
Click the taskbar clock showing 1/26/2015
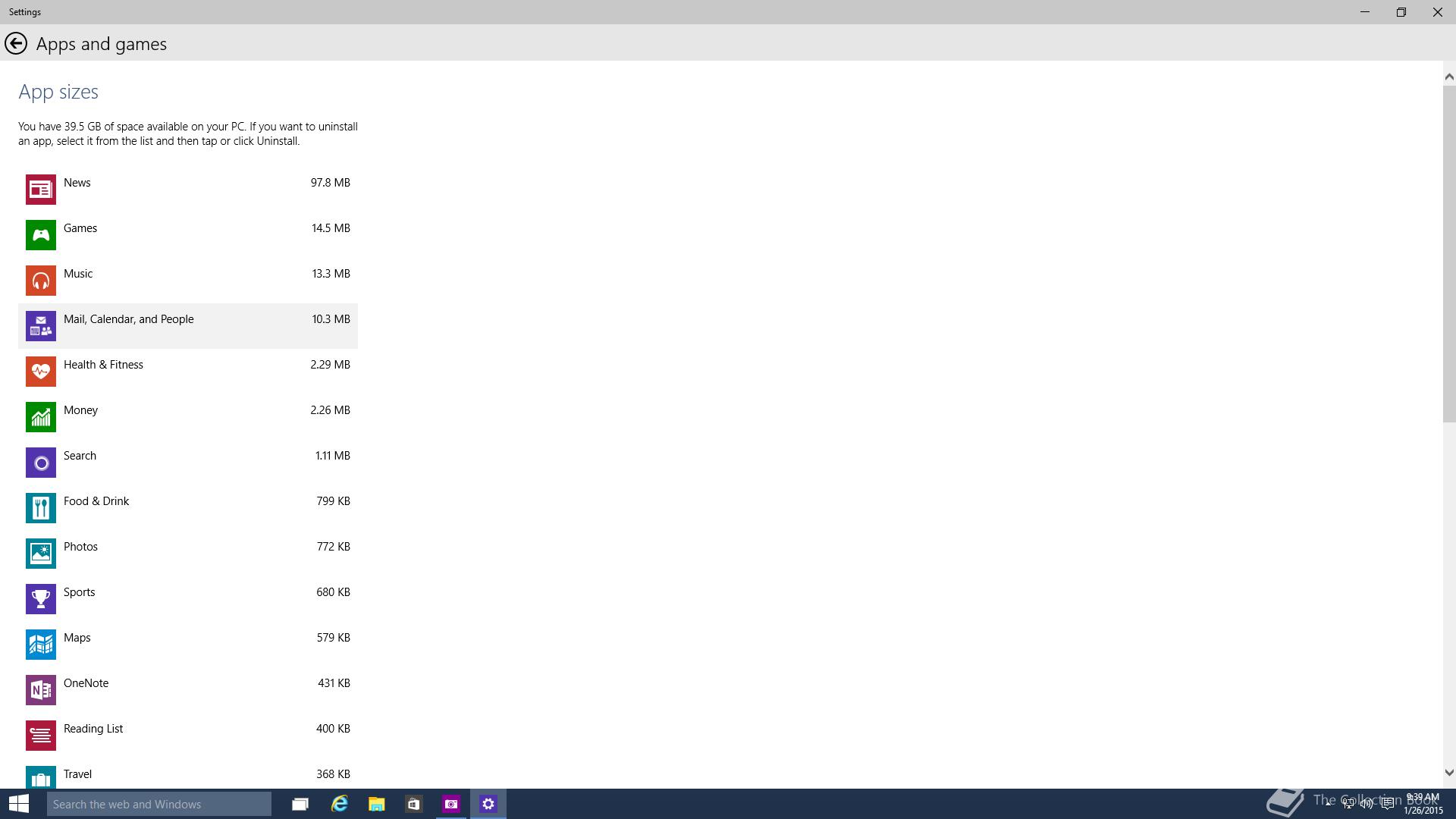[1423, 804]
